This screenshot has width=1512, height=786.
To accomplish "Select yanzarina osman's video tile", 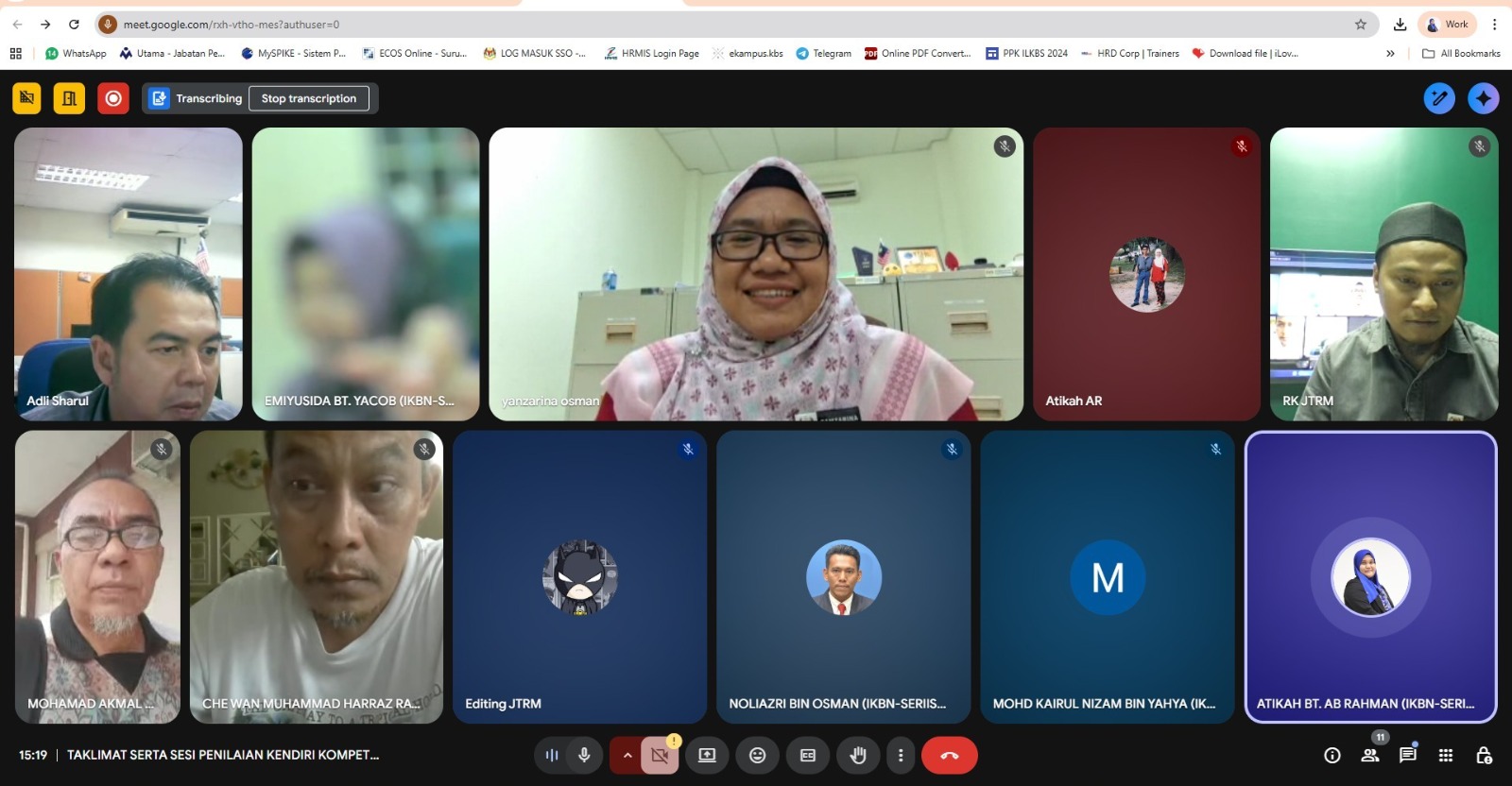I will point(756,274).
